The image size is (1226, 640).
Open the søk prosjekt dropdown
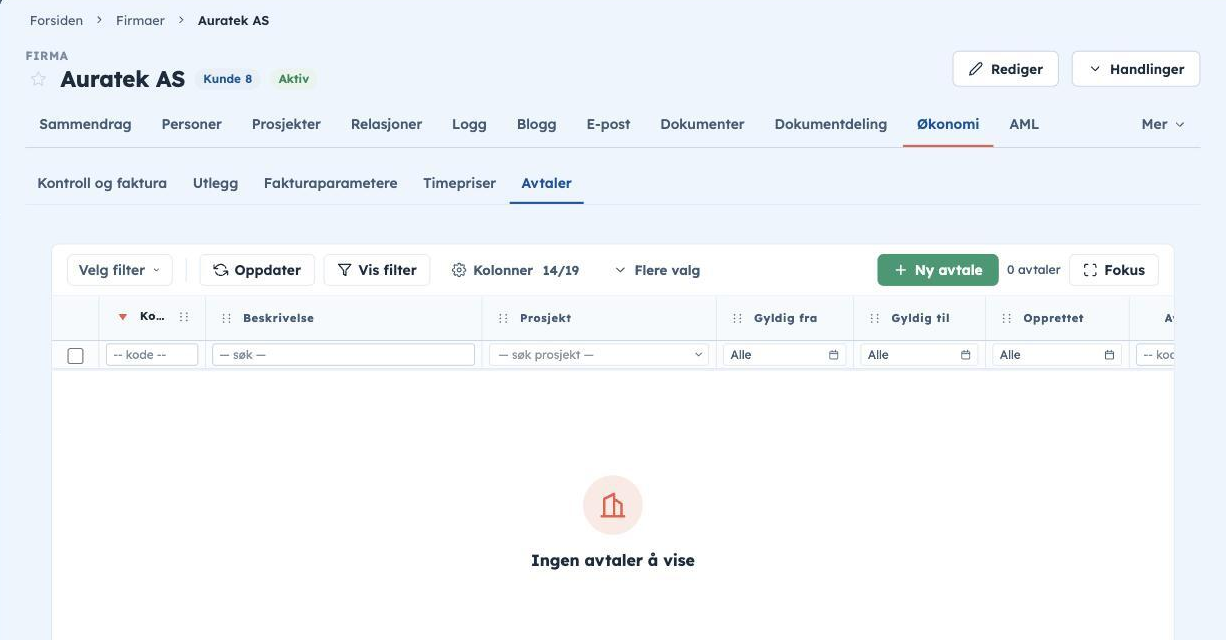point(599,355)
